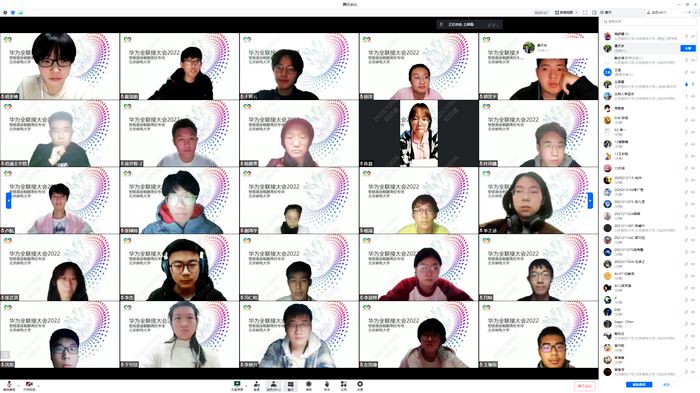Open the share screen icon in bottom toolbar

pyautogui.click(x=237, y=384)
